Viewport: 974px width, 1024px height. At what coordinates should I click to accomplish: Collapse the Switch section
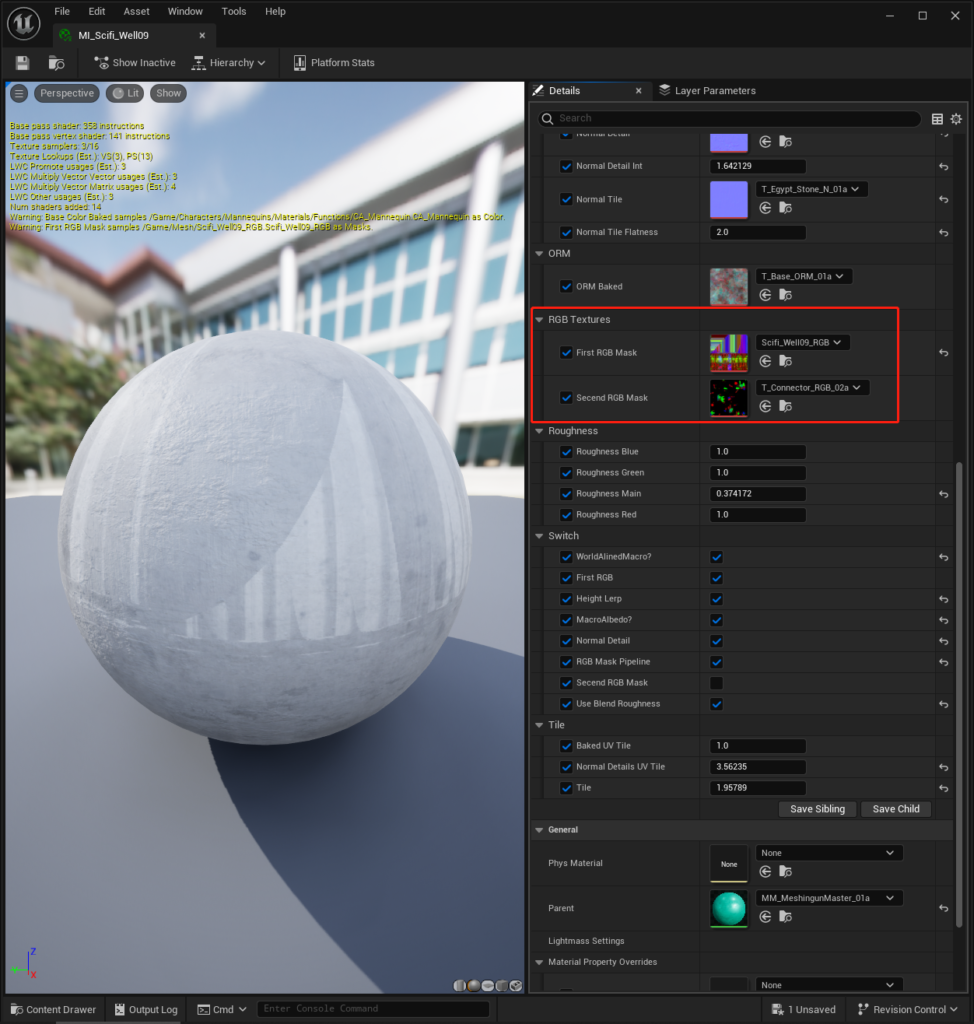coord(539,536)
